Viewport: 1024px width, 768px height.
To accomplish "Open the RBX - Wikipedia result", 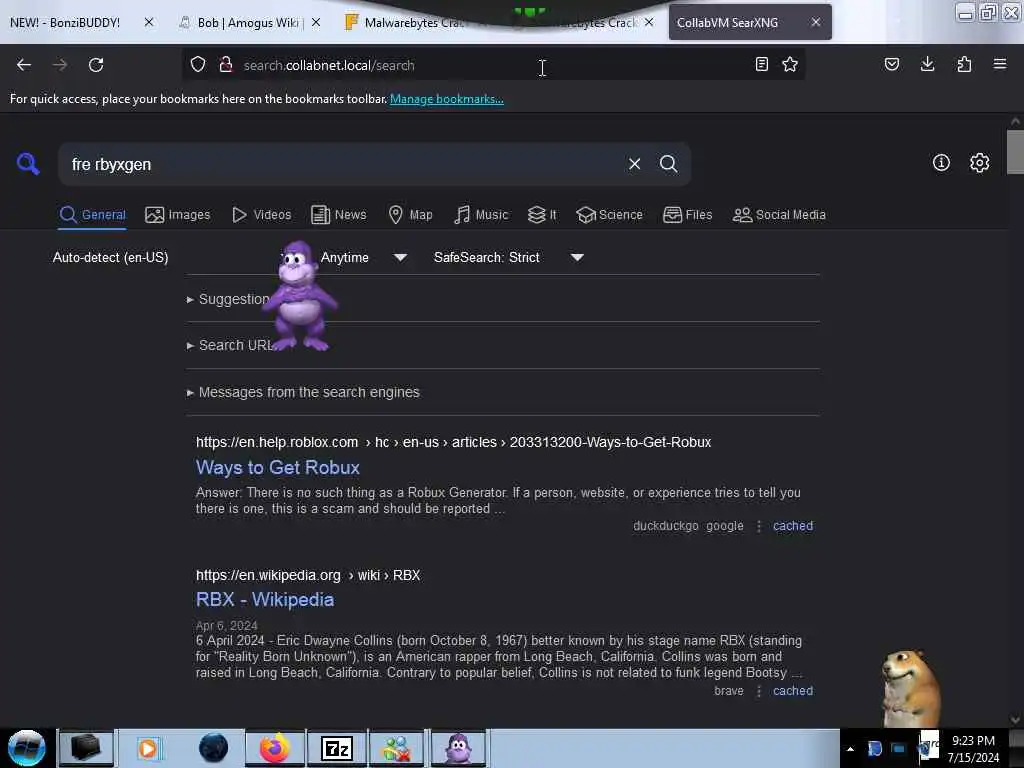I will pos(264,600).
